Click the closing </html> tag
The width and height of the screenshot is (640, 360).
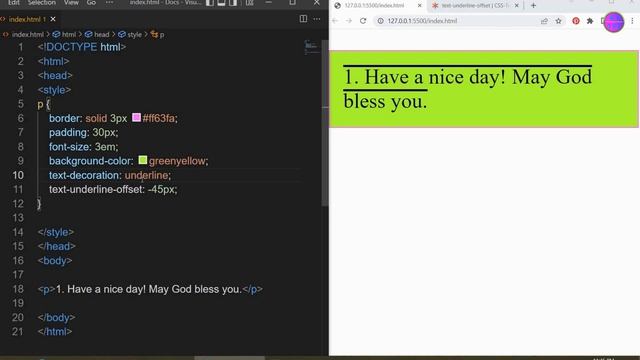[55, 331]
